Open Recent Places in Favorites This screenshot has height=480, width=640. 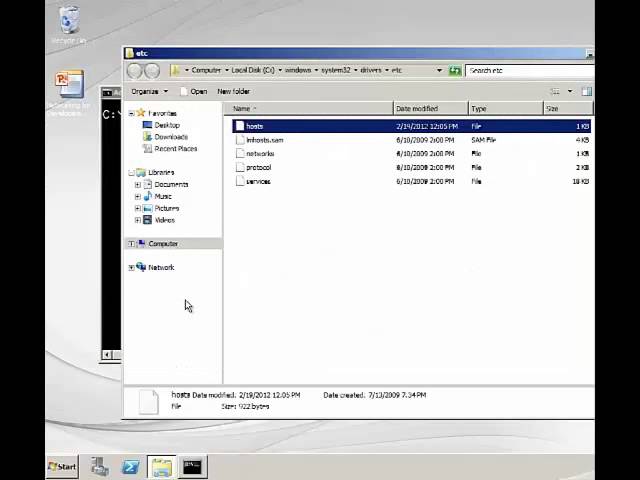click(176, 149)
